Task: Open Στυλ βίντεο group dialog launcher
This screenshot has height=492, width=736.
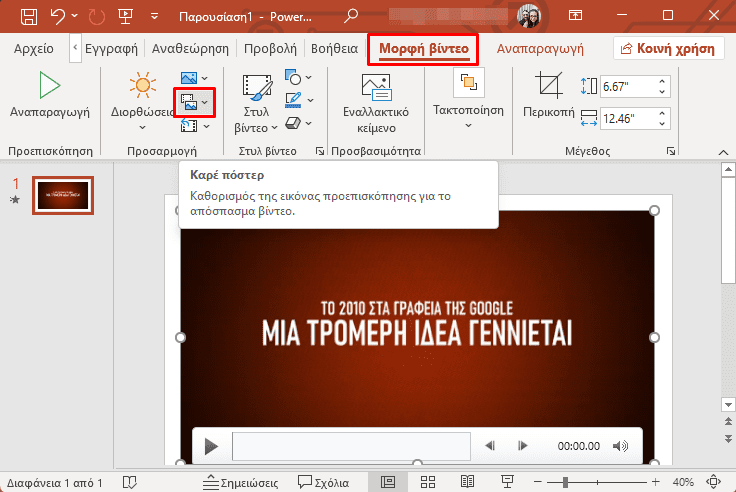Action: (x=320, y=151)
